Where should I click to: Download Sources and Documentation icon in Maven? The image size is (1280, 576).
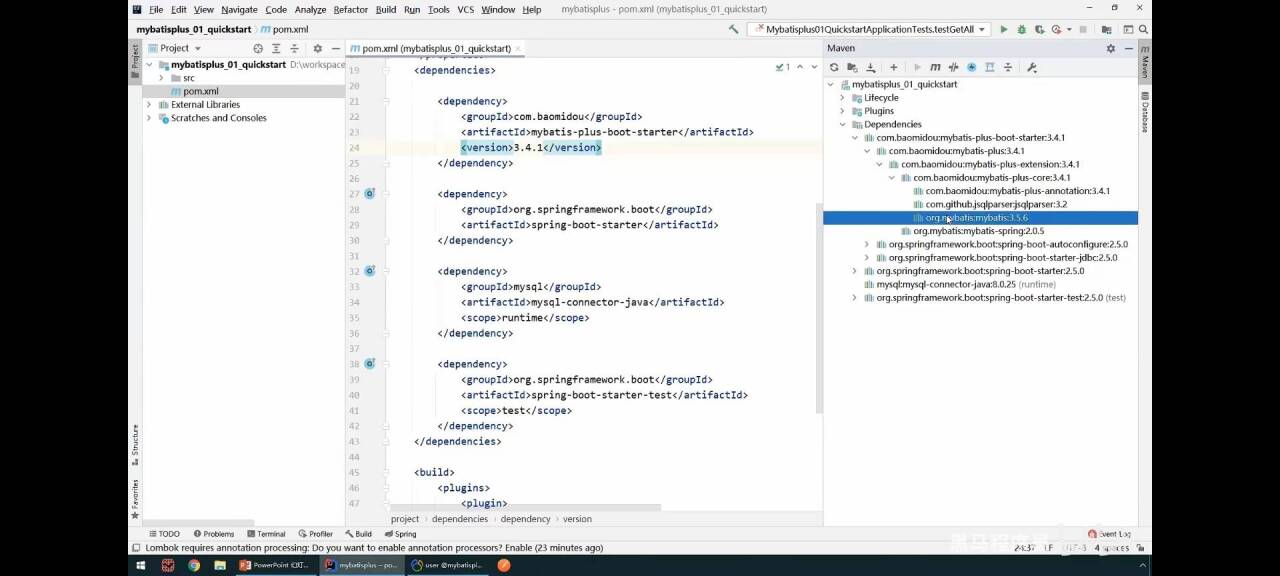[870, 67]
